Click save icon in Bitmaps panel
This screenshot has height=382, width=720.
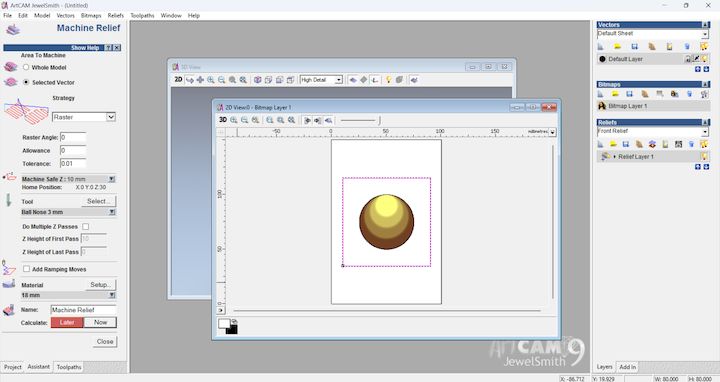(x=630, y=94)
